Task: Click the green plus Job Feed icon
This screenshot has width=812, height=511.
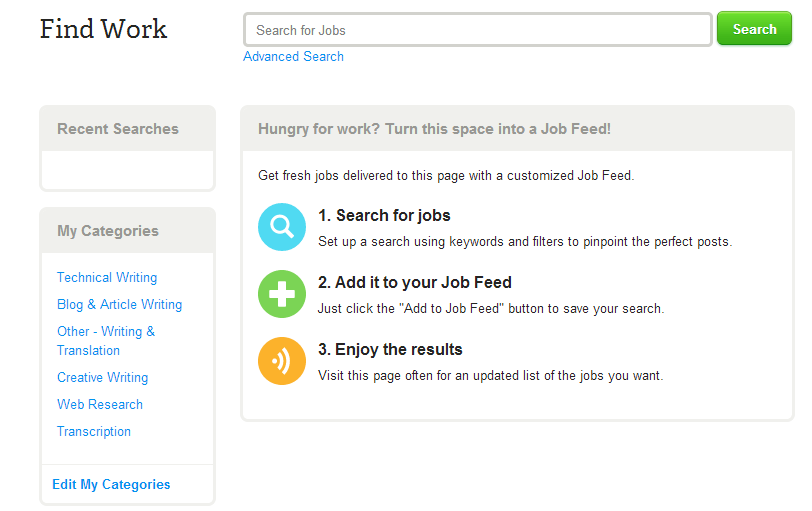Action: (282, 294)
